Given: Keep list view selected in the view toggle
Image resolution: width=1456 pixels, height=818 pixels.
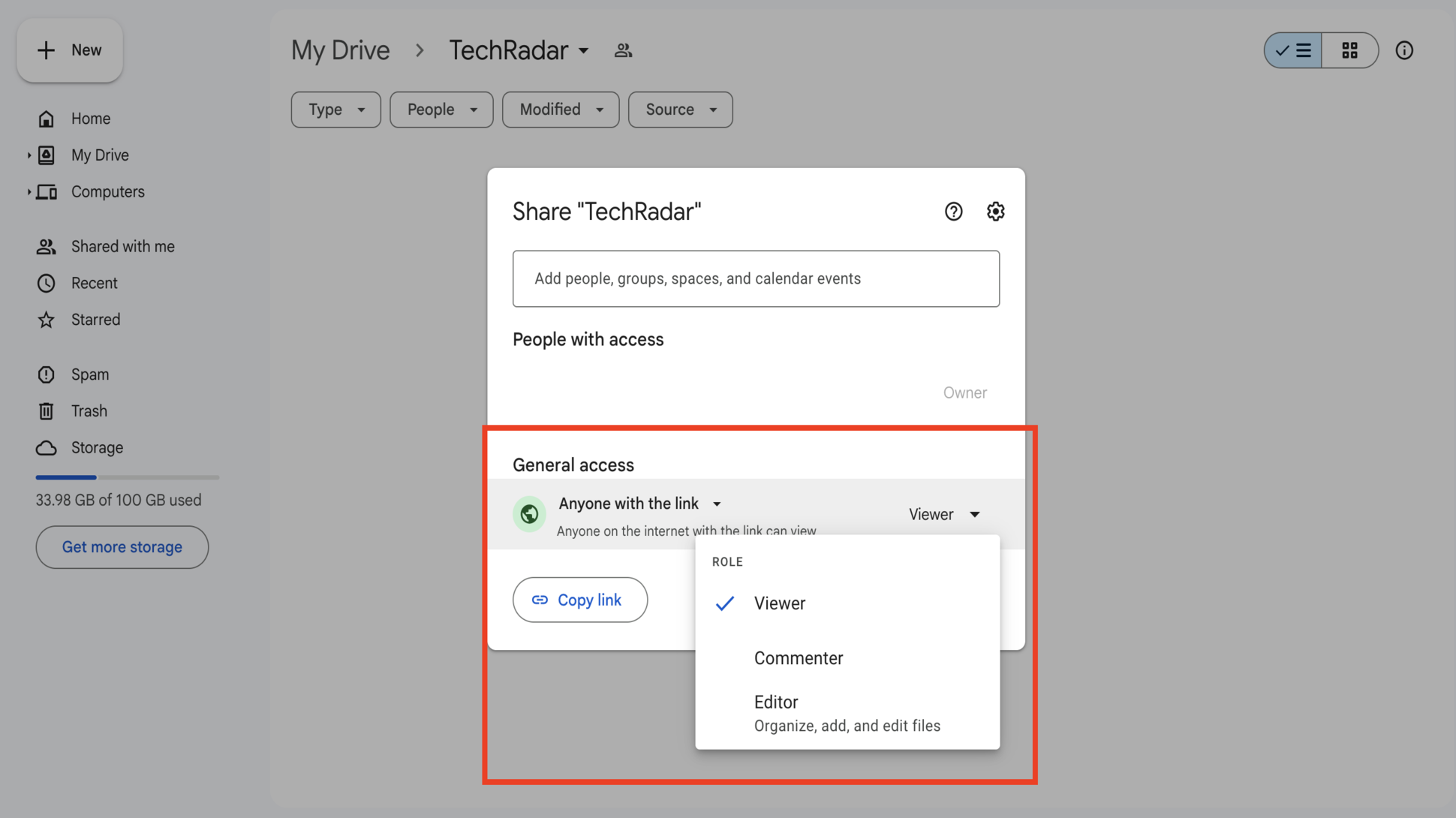Looking at the screenshot, I should [x=1292, y=50].
